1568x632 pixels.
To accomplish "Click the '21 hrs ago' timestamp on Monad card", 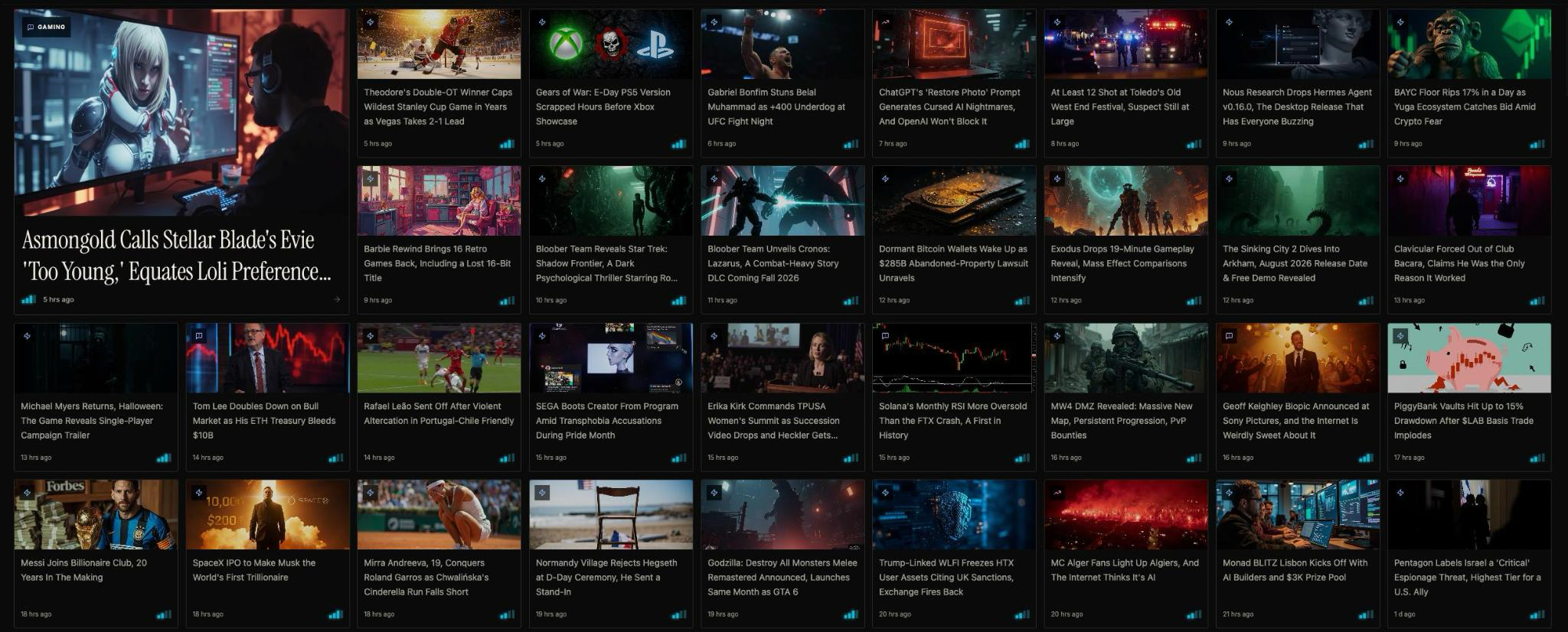I will [x=1237, y=614].
